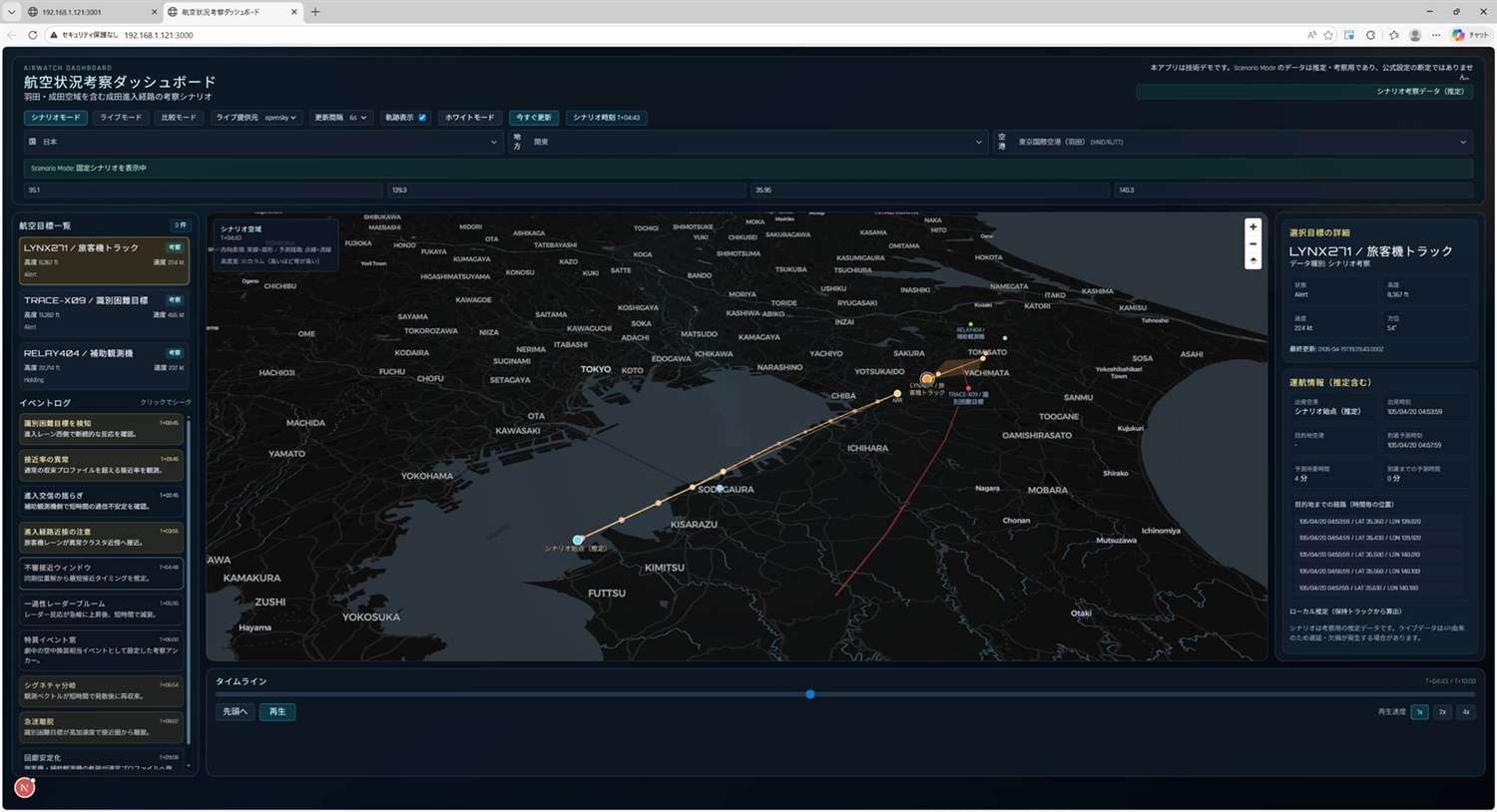Reset map bearing with compass button
The width and height of the screenshot is (1497, 812).
(1252, 260)
